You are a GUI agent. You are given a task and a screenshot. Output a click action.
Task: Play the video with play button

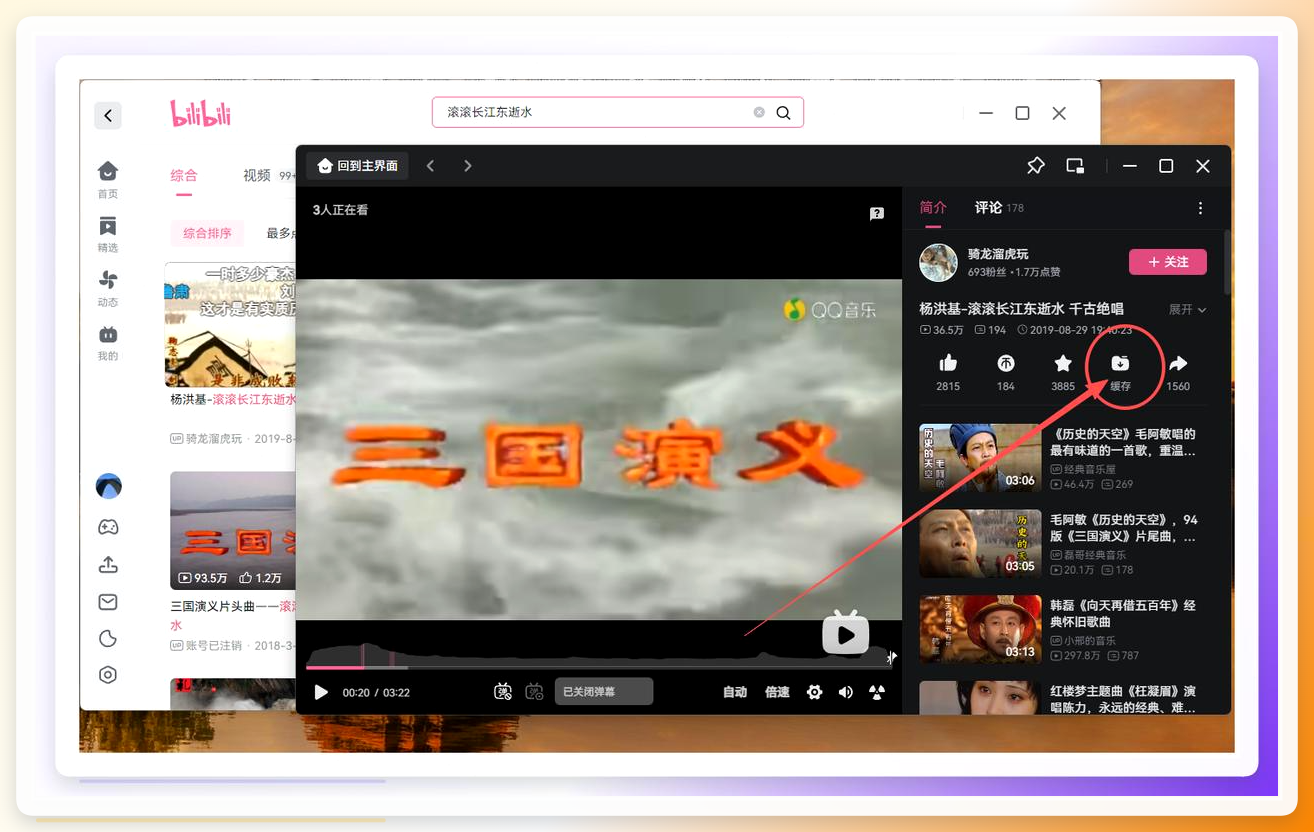(x=321, y=692)
